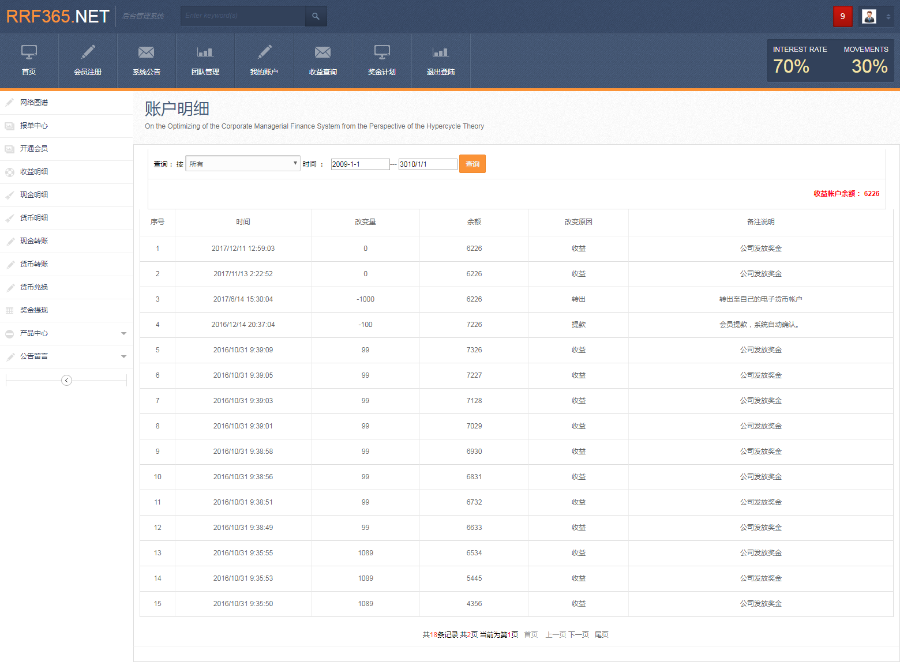
Task: Click the orange query button
Action: click(472, 163)
